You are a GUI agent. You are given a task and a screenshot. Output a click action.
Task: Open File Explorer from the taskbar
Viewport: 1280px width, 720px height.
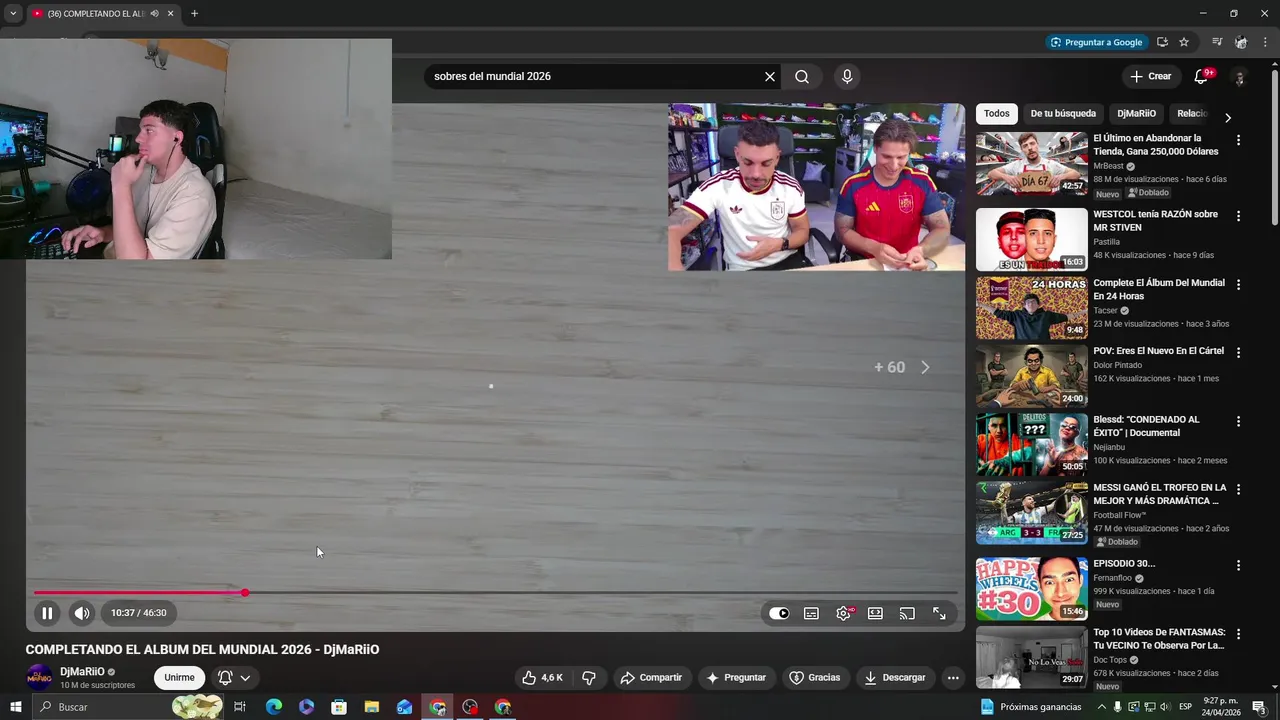click(371, 707)
